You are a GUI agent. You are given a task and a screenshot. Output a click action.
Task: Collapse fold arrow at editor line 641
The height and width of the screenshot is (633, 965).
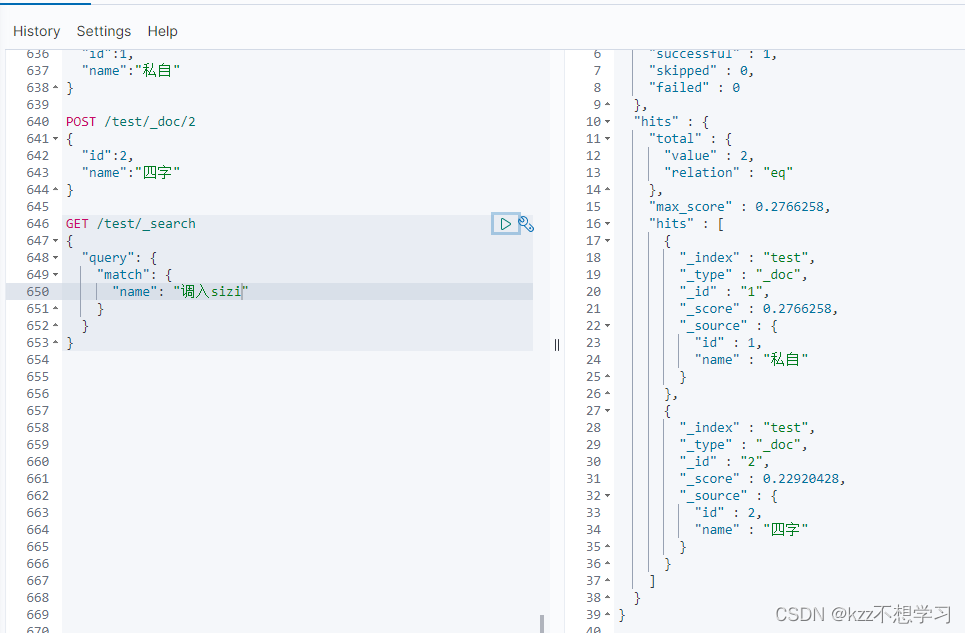[x=55, y=139]
